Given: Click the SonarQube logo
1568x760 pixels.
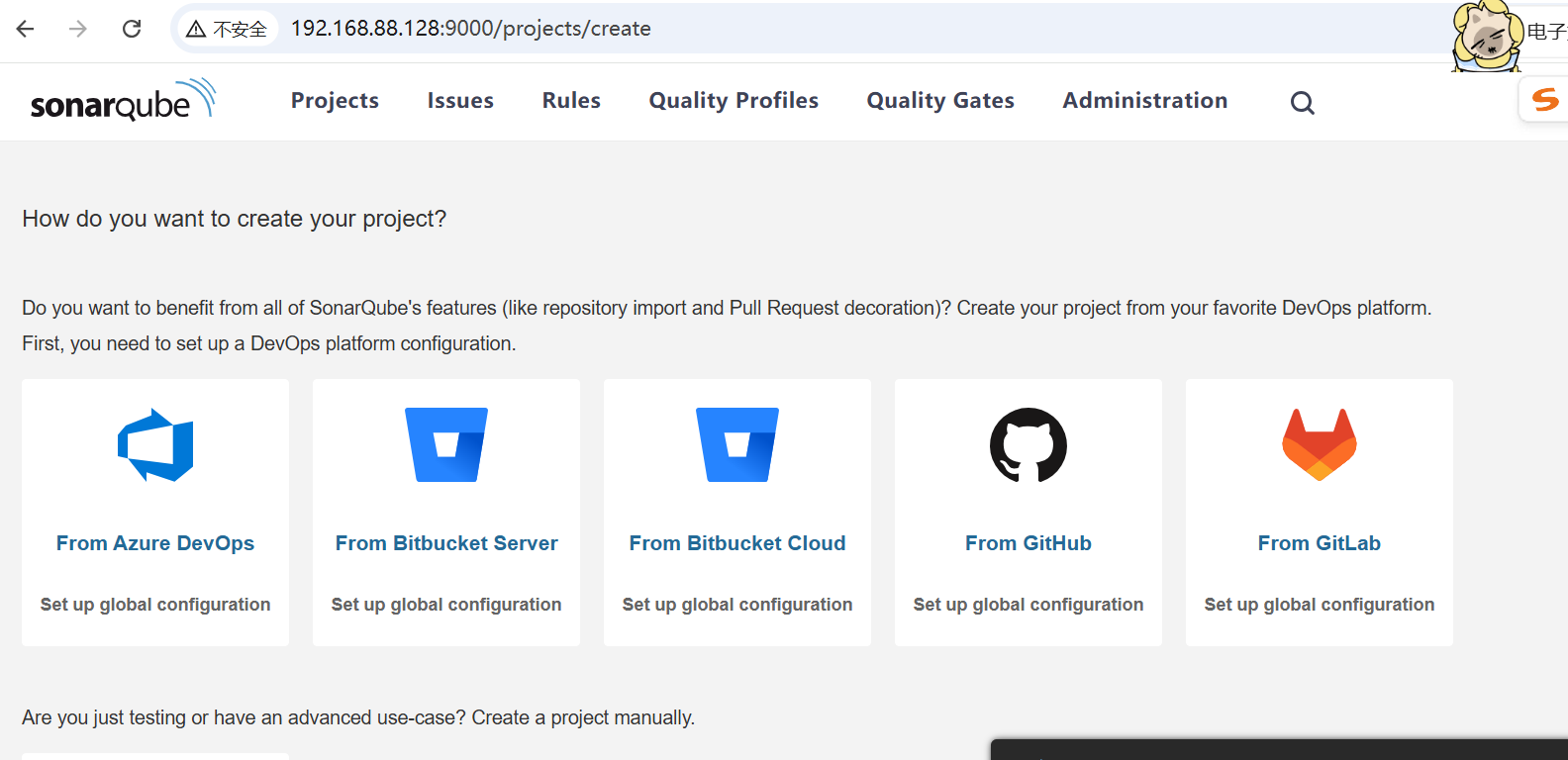Looking at the screenshot, I should coord(123,100).
